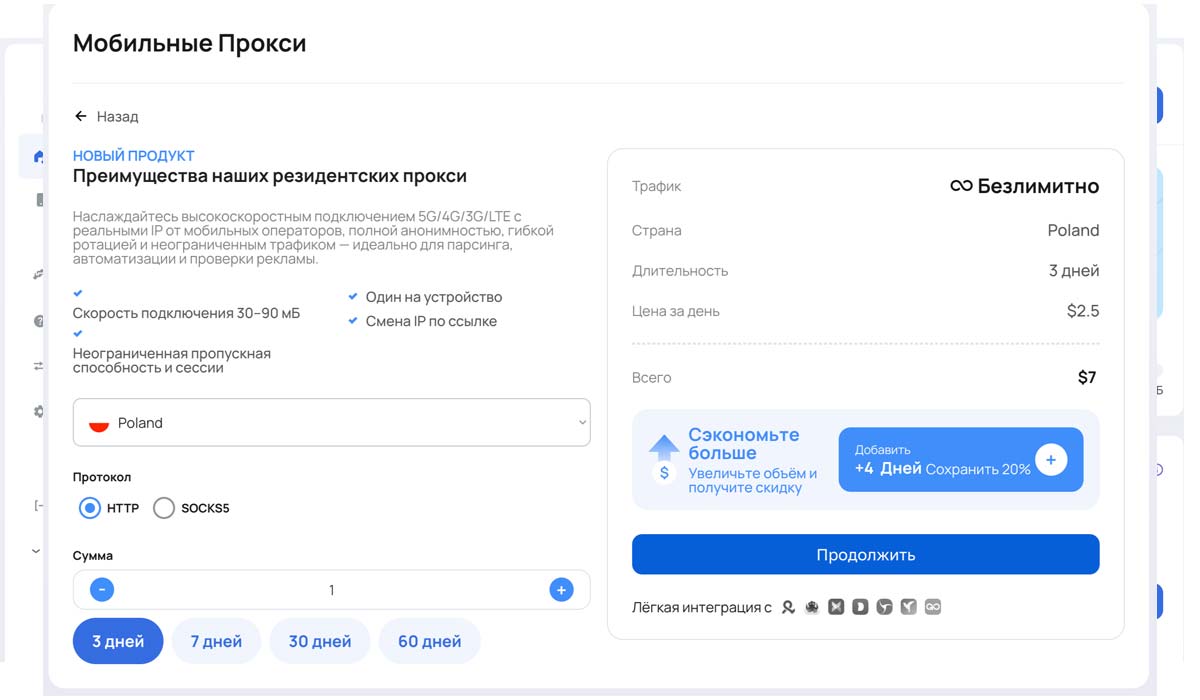Click the X-shaped integration icon

[x=836, y=607]
